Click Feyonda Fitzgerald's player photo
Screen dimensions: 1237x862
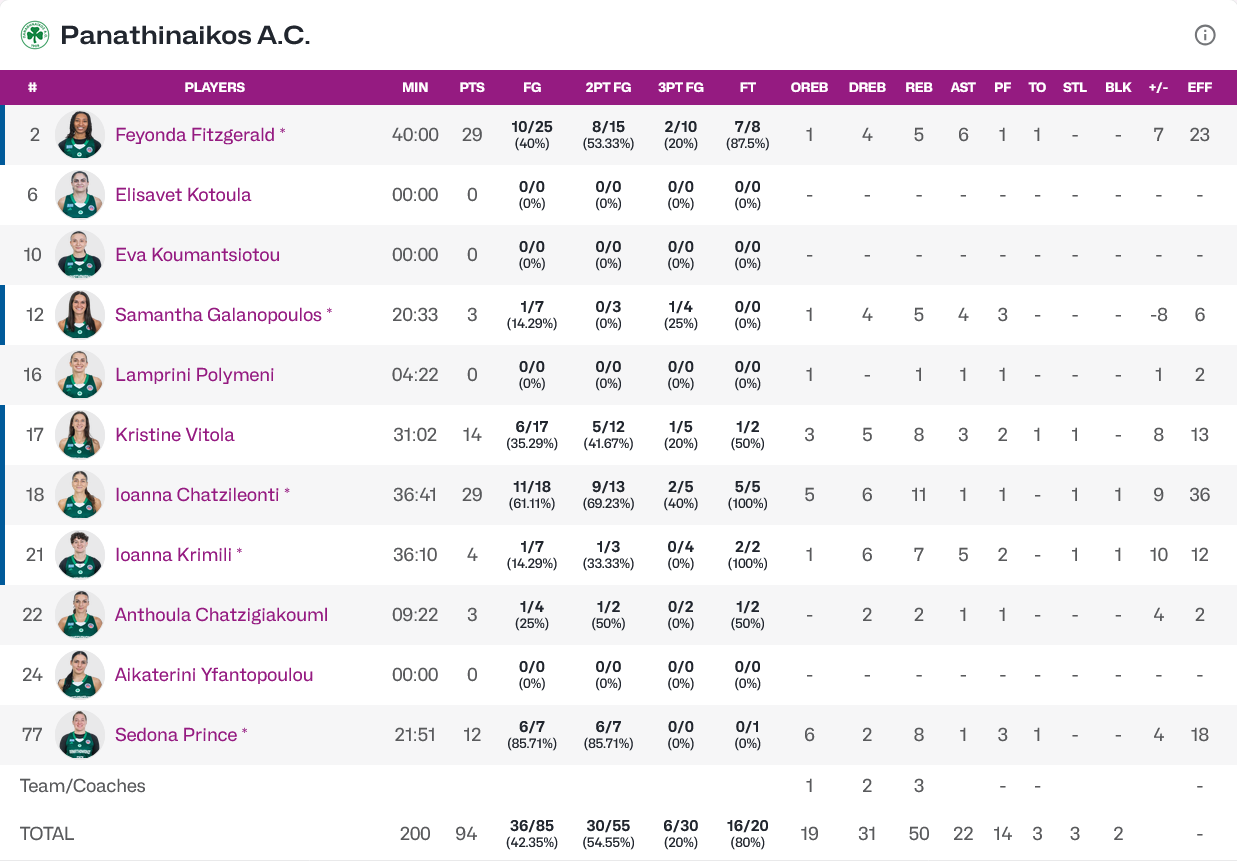click(80, 134)
